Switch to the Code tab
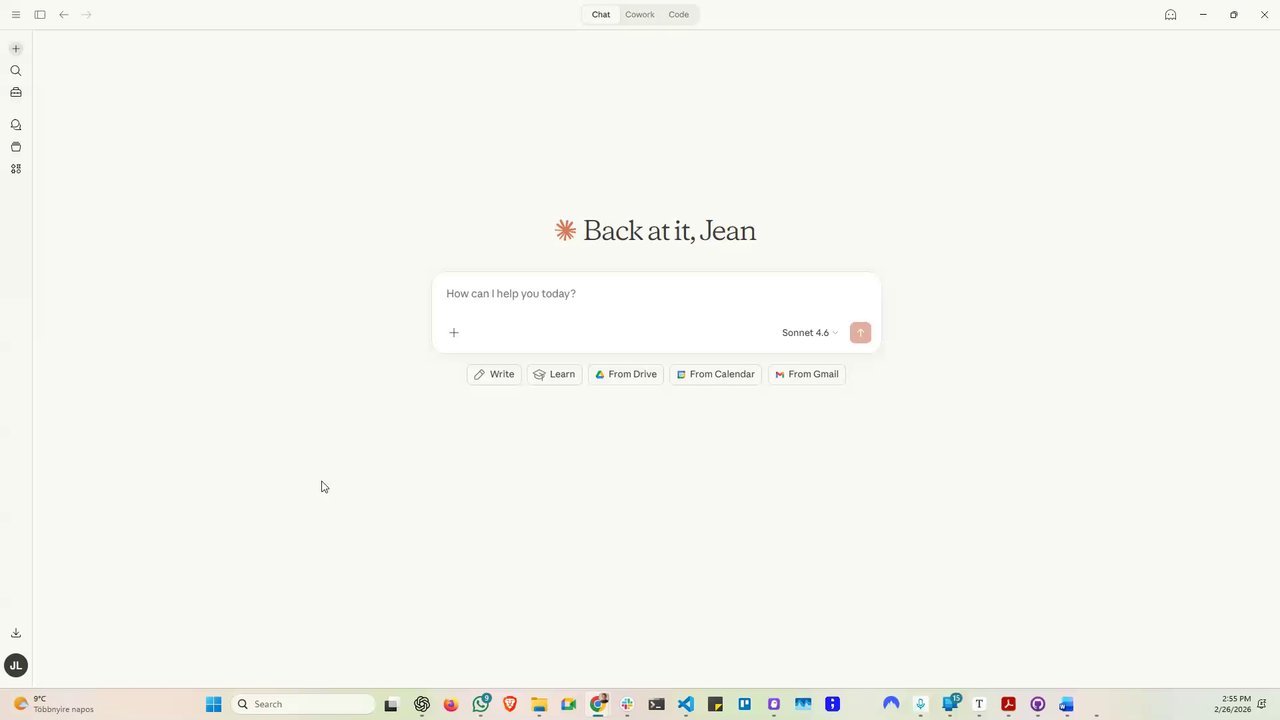 tap(679, 15)
